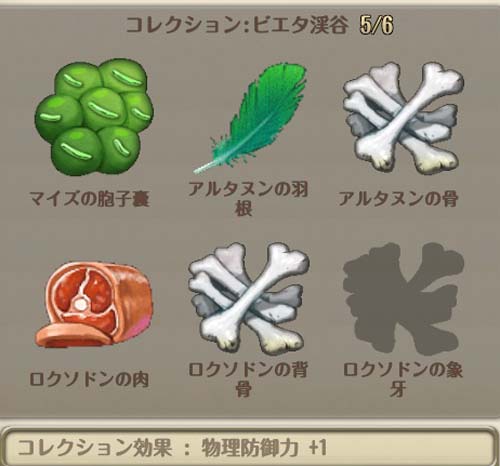
Task: Click the ビエタ渓谷 area name in the title
Action: (301, 25)
